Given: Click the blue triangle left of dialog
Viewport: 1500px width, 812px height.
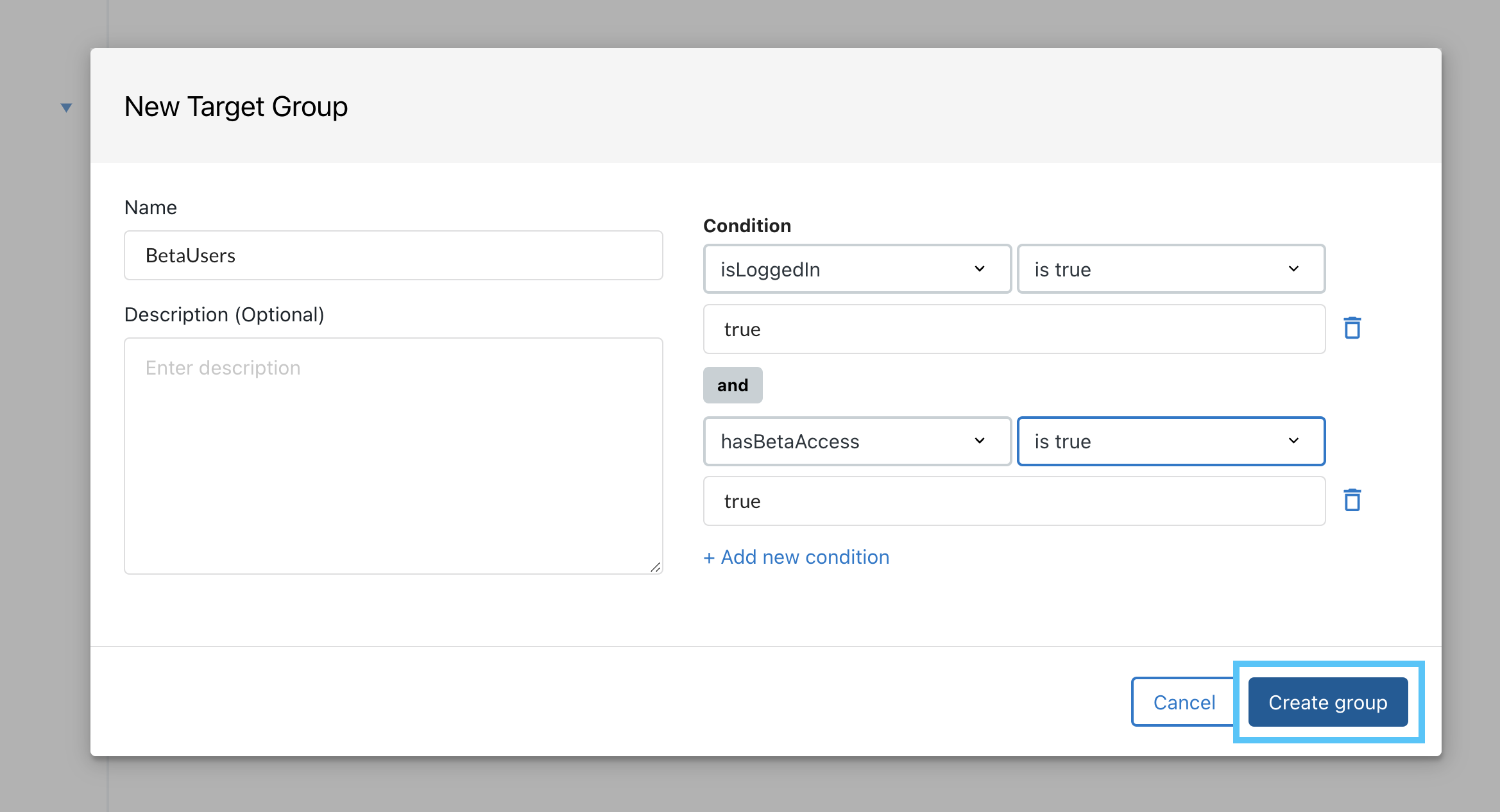Looking at the screenshot, I should click(66, 107).
